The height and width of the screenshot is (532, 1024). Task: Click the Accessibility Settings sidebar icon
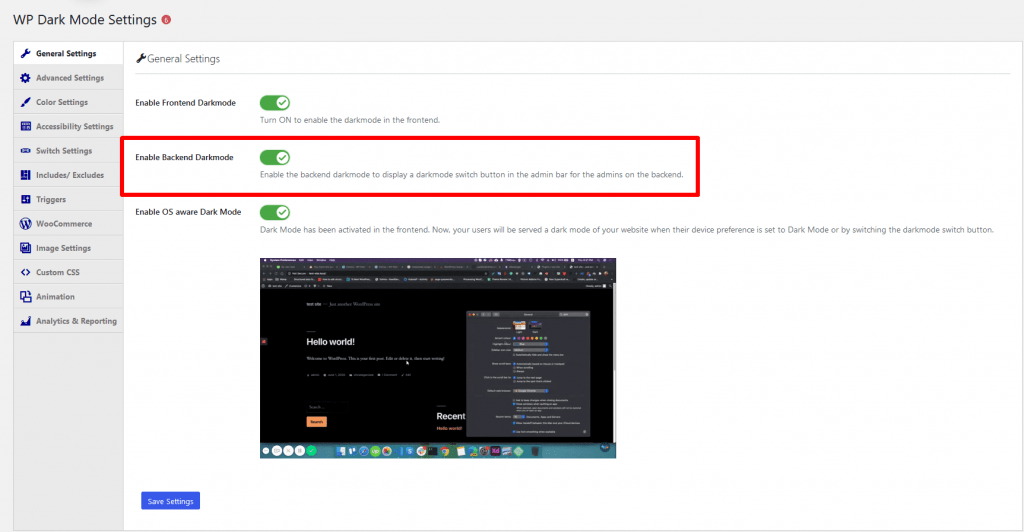(x=25, y=126)
